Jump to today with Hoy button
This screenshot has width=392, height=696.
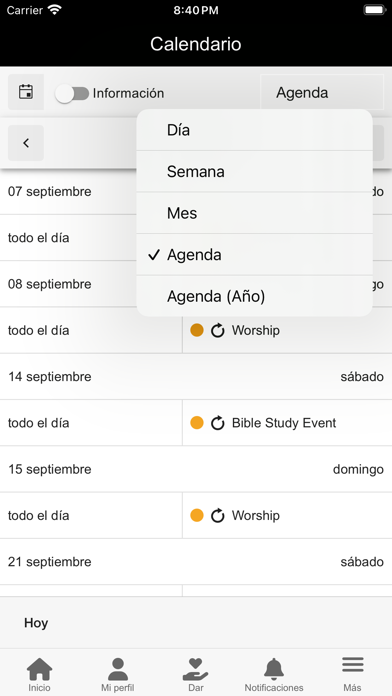click(36, 623)
